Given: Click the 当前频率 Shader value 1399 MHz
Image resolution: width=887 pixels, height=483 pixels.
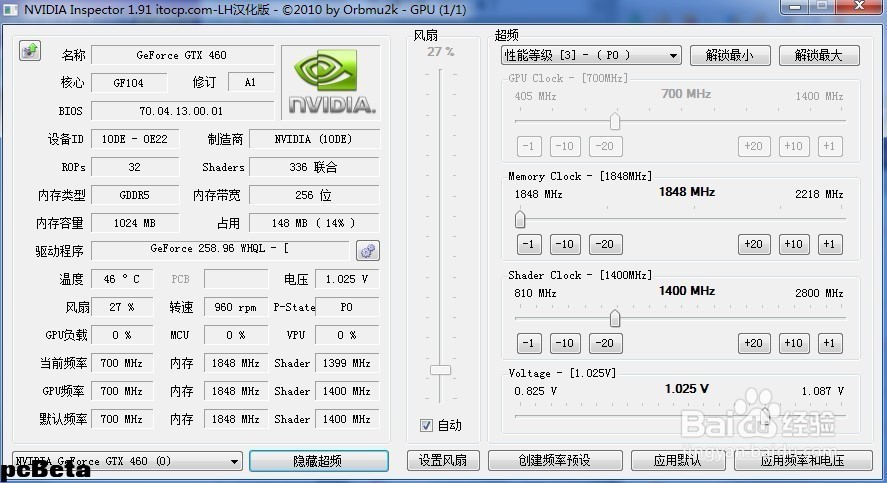Looking at the screenshot, I should point(347,363).
